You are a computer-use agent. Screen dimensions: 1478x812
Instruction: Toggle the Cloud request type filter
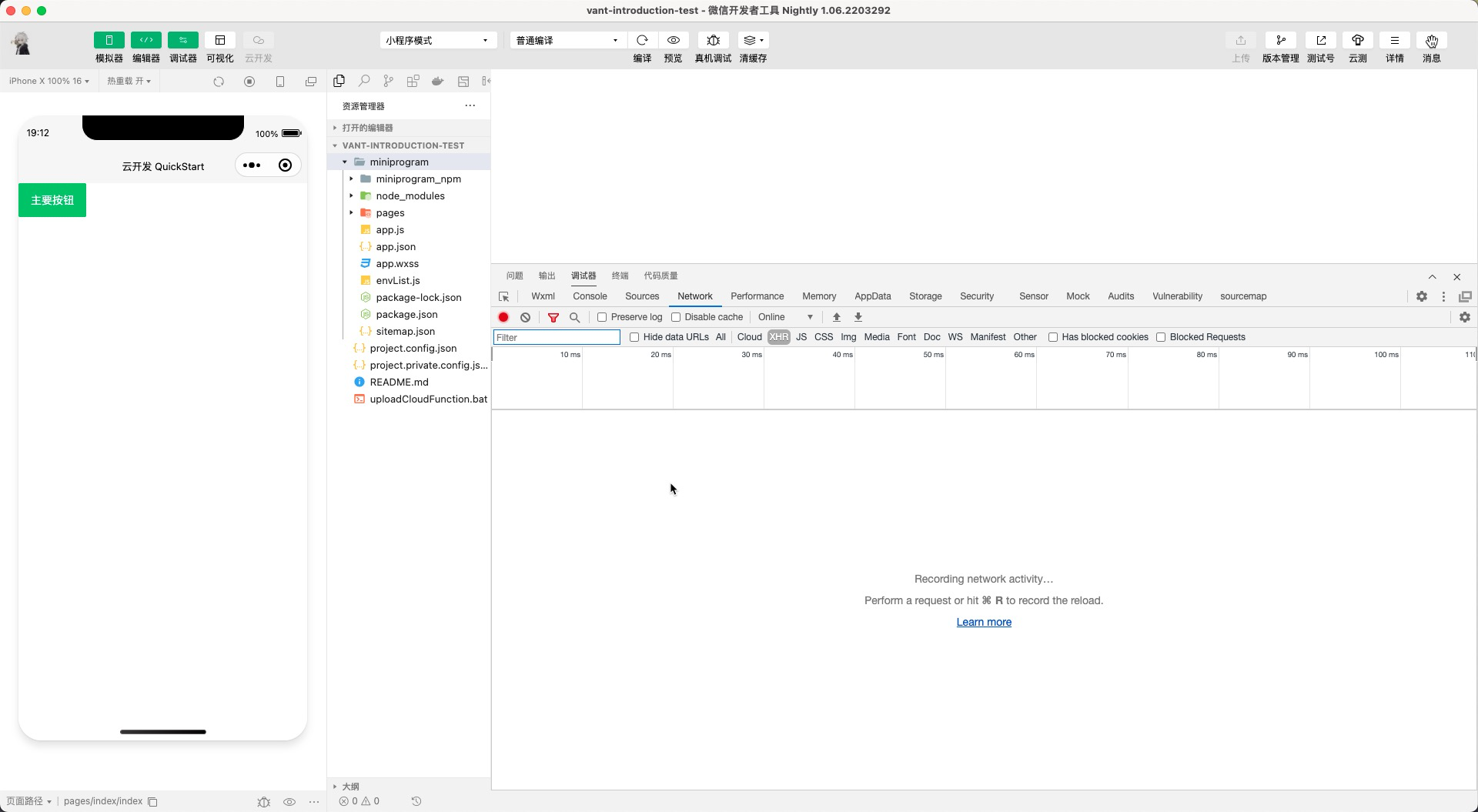point(749,337)
